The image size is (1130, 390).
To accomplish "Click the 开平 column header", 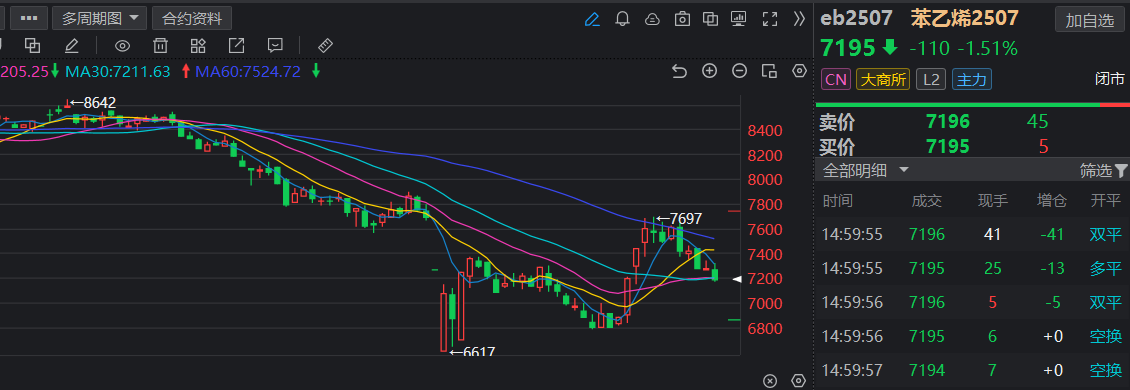I will (1105, 201).
